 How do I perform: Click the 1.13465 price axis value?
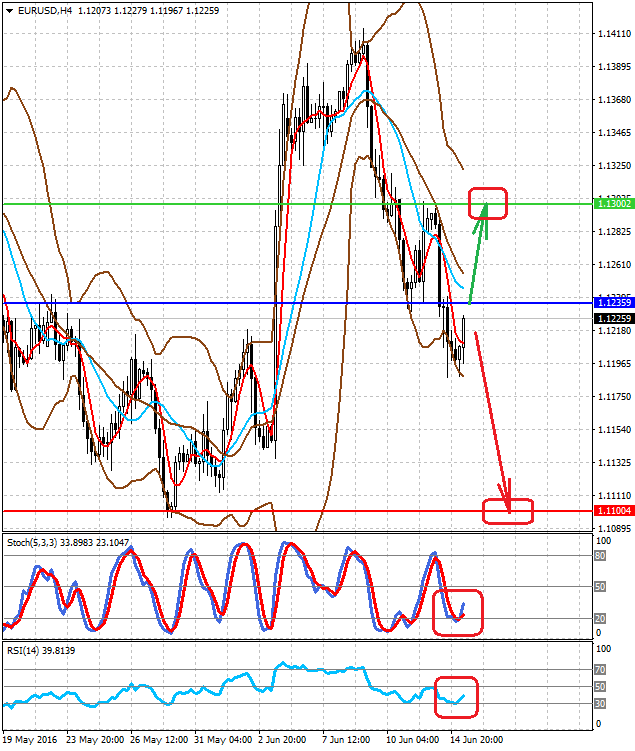tap(614, 133)
